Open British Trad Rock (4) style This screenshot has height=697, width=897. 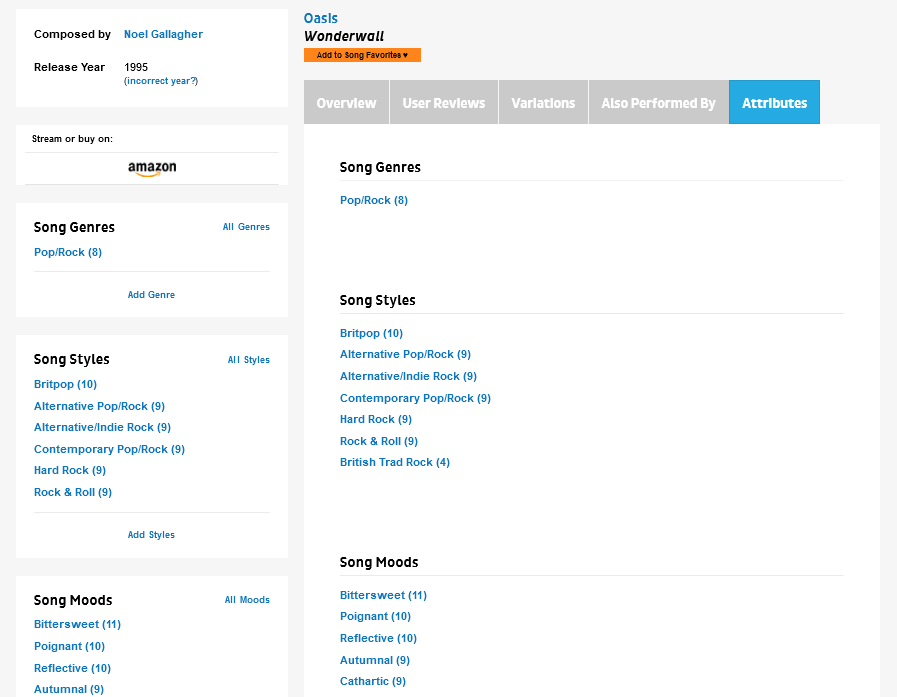pyautogui.click(x=395, y=462)
